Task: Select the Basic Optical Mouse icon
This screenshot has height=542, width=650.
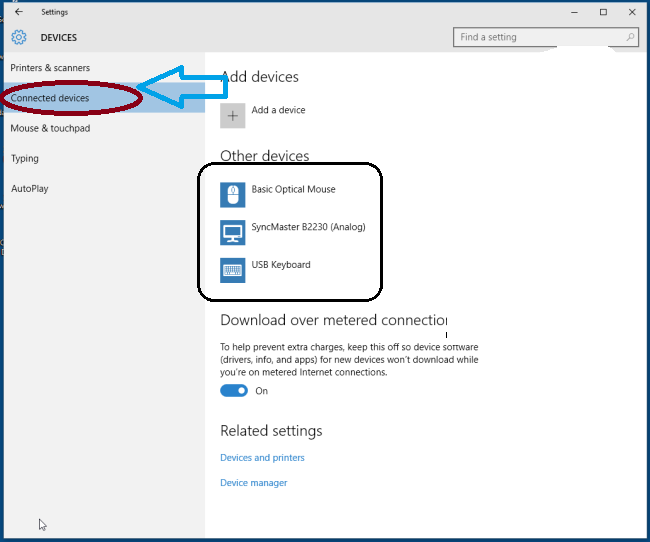Action: click(233, 194)
